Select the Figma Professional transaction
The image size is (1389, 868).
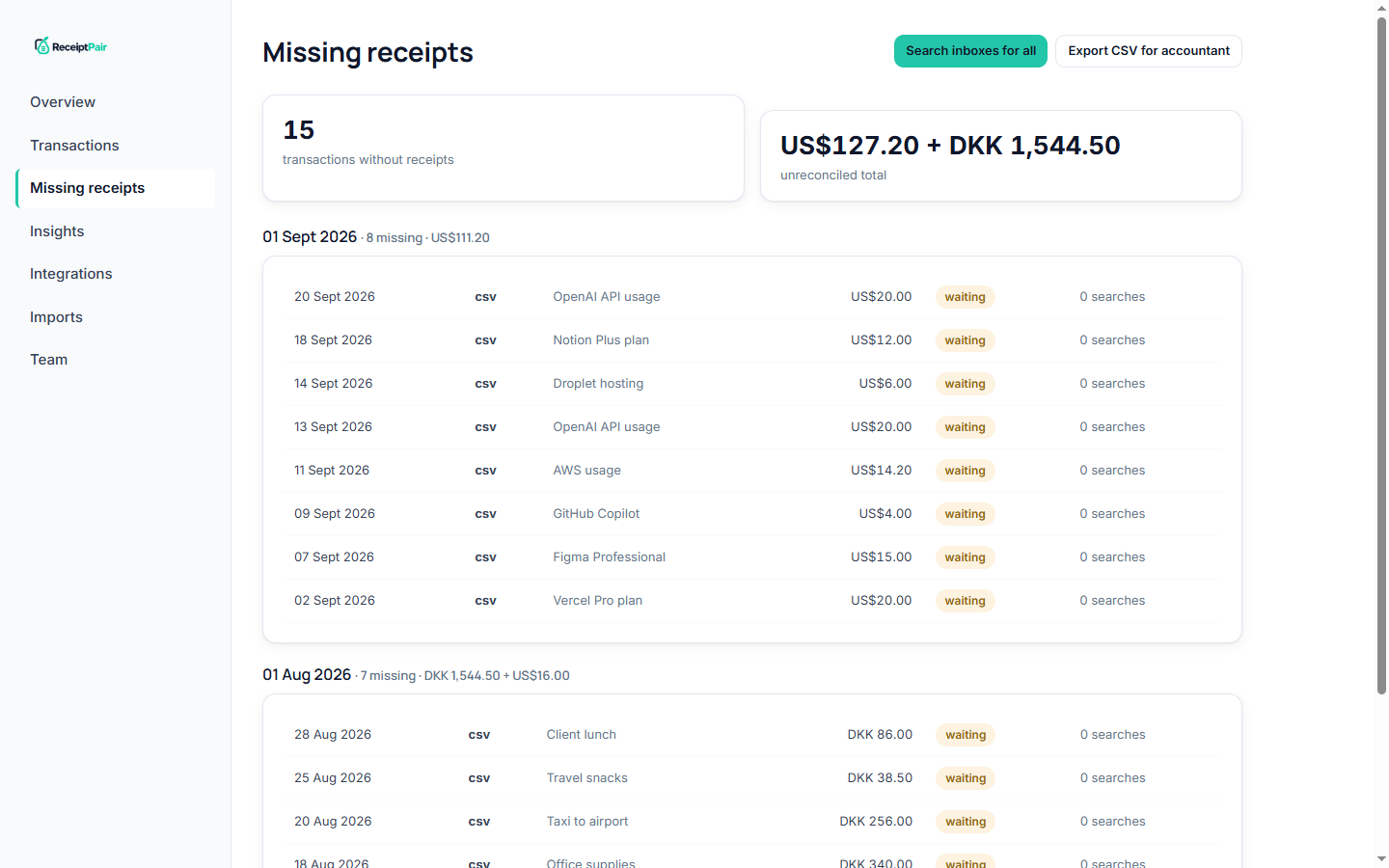click(x=752, y=557)
